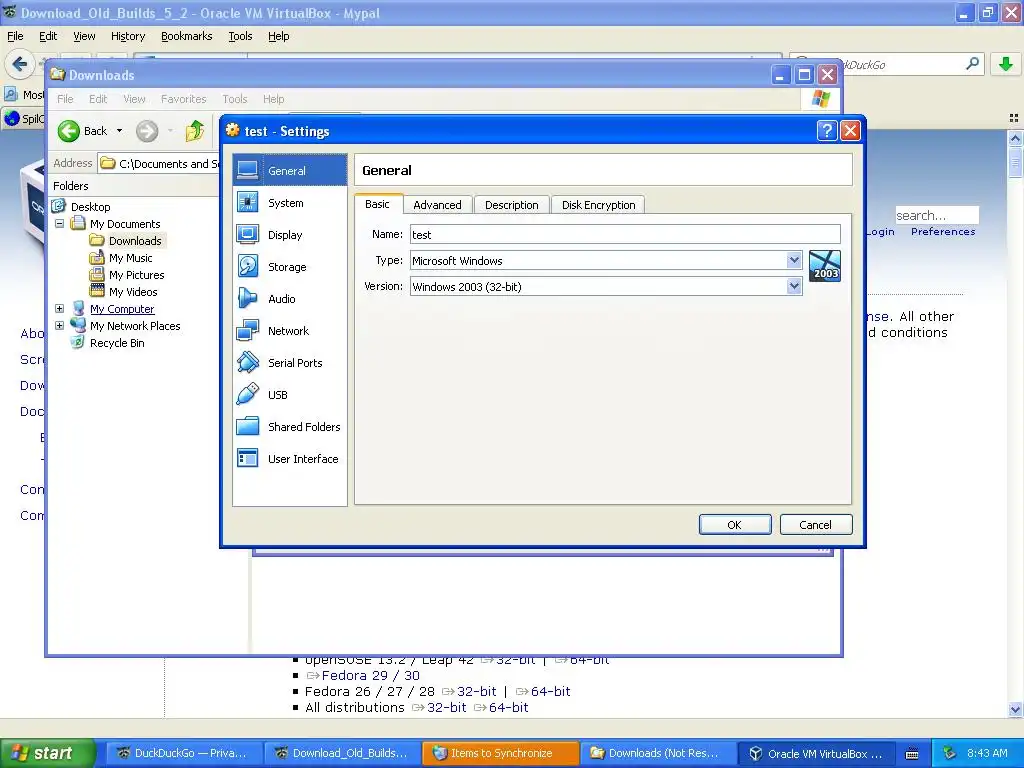This screenshot has width=1024, height=768.
Task: Open the Tools menu in Mypal
Action: pyautogui.click(x=240, y=37)
